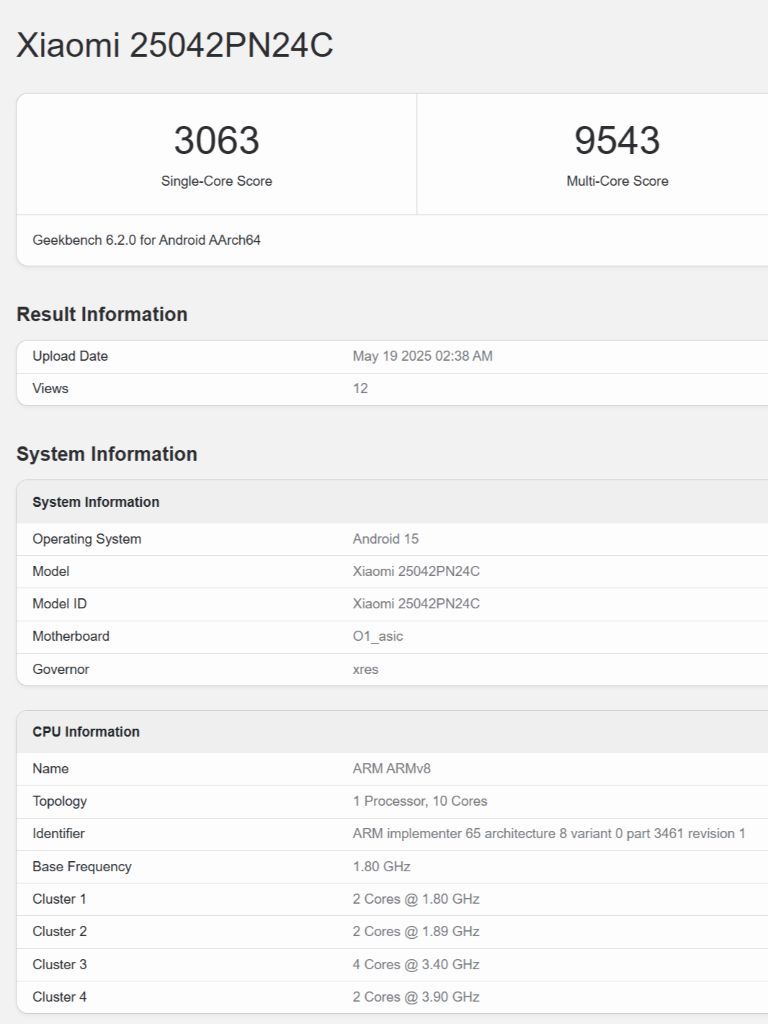This screenshot has width=768, height=1024.
Task: Select Xiaomi 25042PN24C in the Model row
Action: point(416,571)
